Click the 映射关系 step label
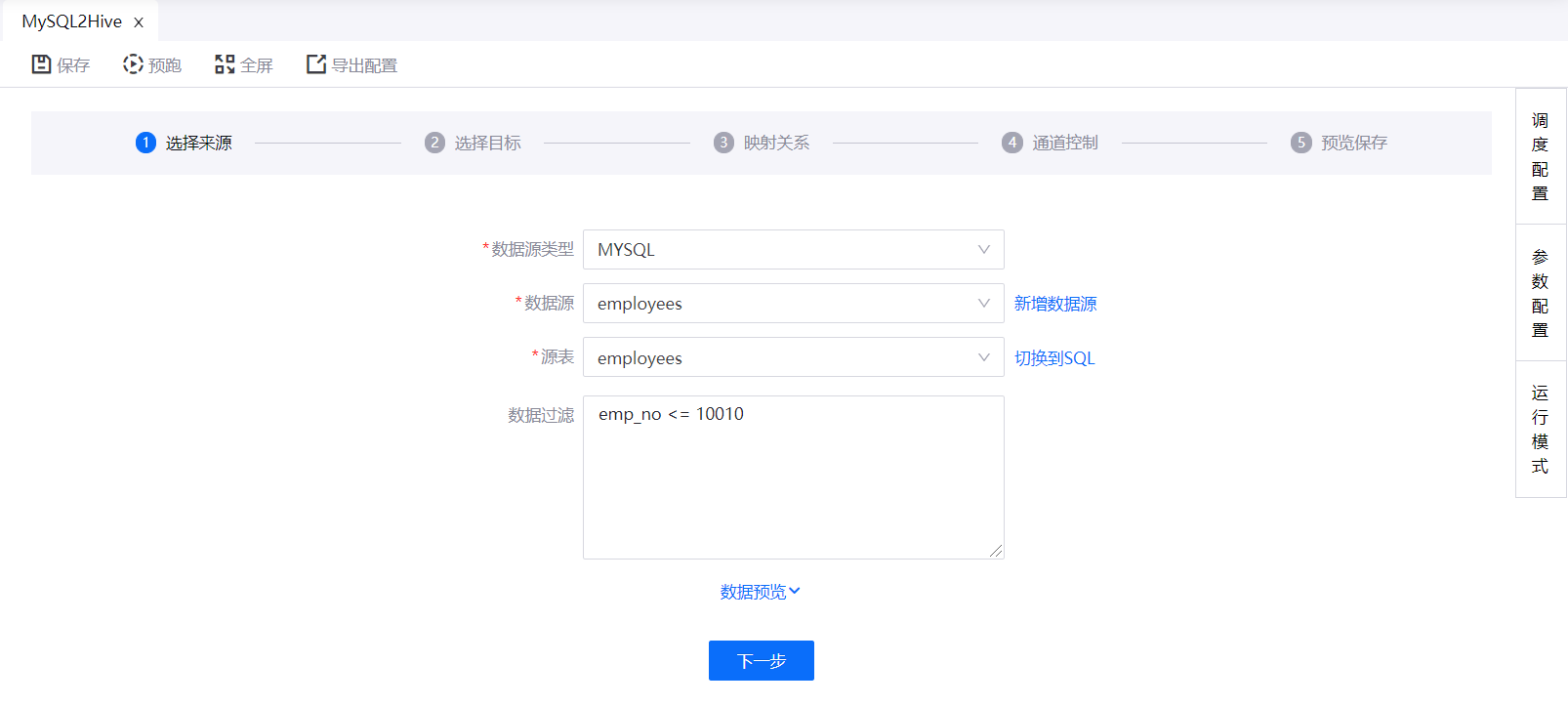Image resolution: width=1568 pixels, height=705 pixels. [x=777, y=144]
